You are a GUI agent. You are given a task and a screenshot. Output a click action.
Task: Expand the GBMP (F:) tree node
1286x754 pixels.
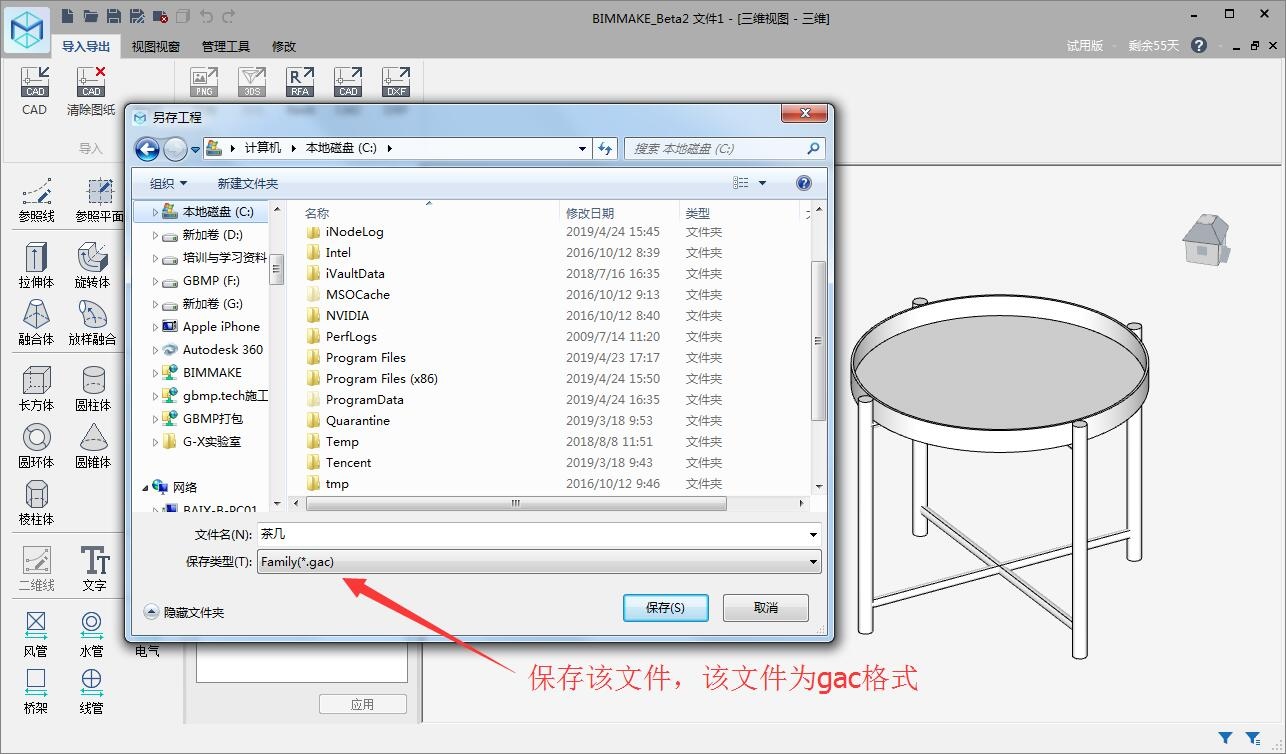[155, 281]
